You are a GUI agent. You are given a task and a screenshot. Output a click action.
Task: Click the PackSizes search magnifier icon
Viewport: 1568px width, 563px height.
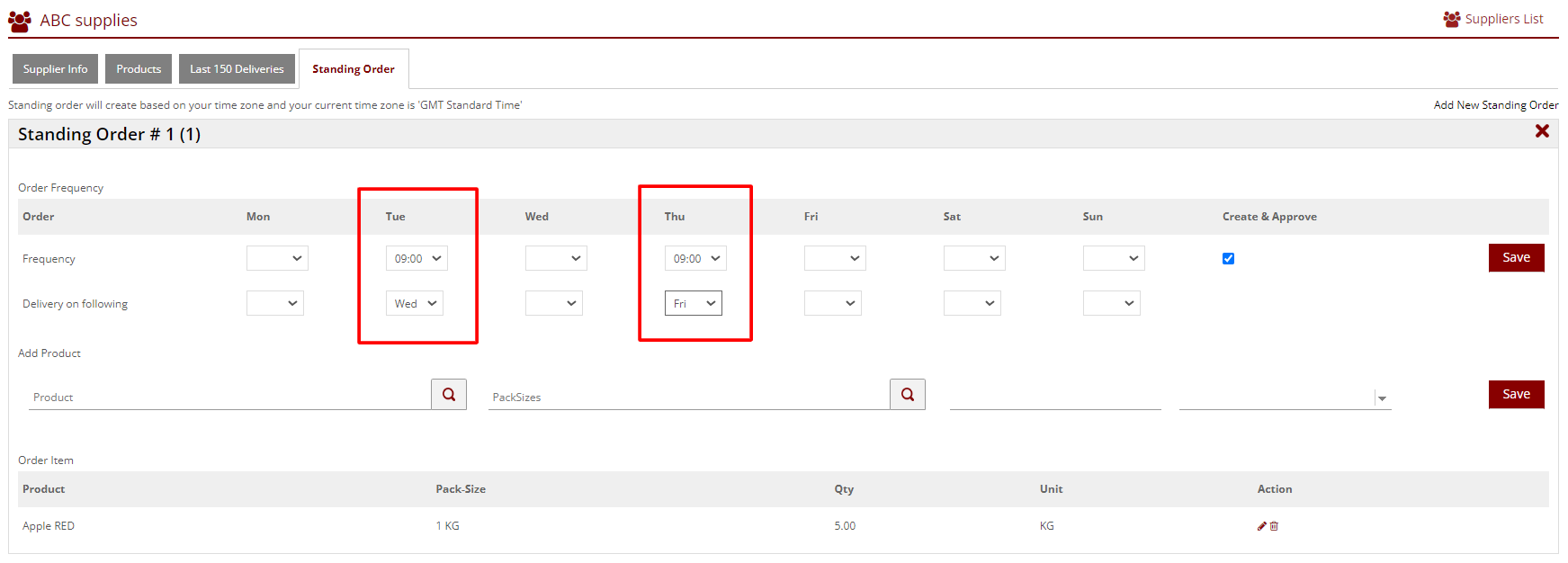tap(907, 394)
